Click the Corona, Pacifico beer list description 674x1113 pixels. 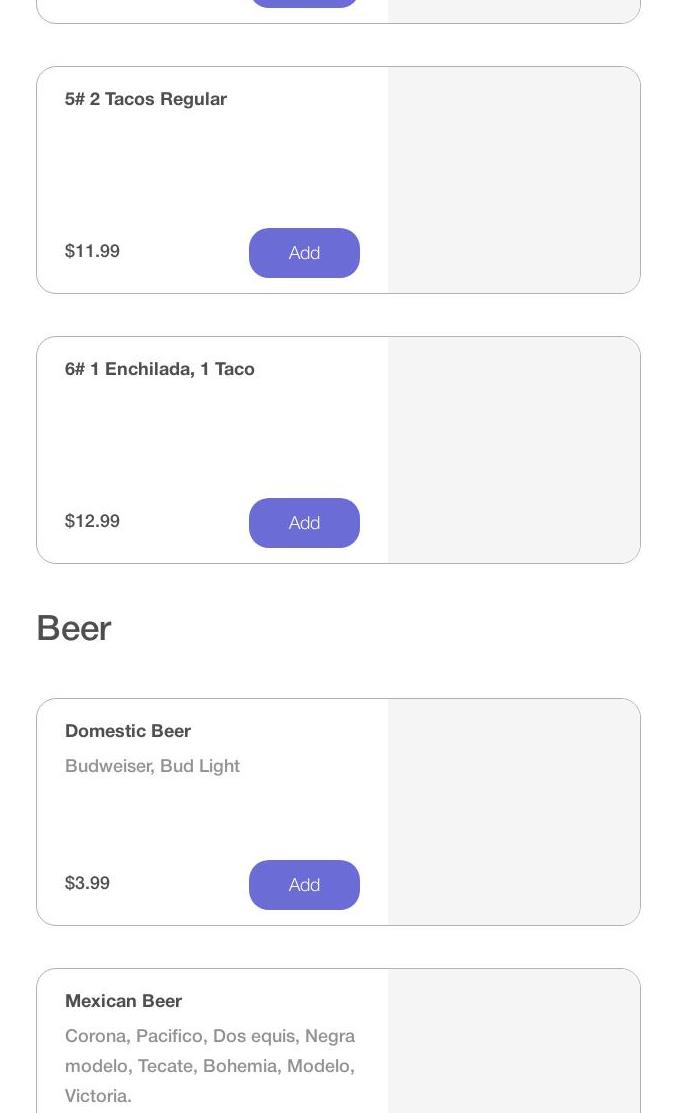tap(210, 1065)
